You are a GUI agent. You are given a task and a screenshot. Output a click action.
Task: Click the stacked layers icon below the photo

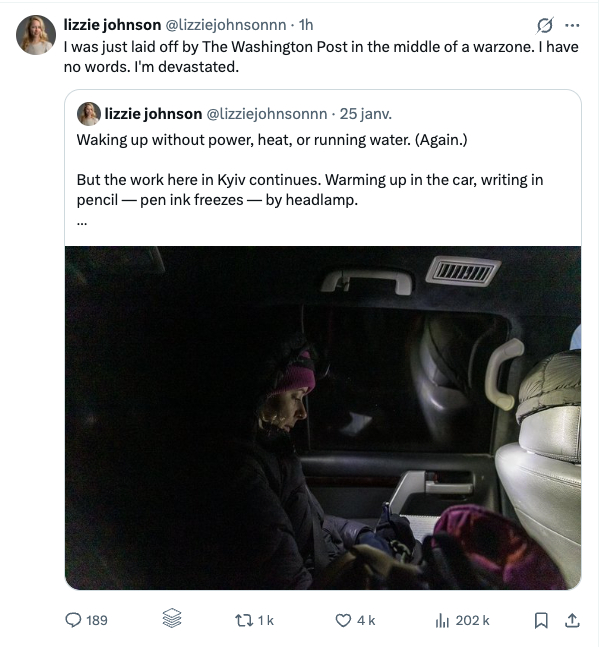172,620
